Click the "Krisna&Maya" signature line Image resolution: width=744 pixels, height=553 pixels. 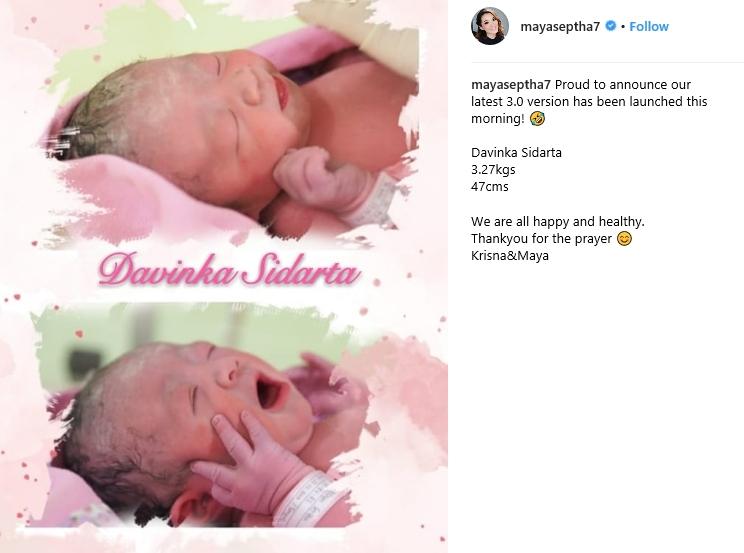[x=510, y=256]
